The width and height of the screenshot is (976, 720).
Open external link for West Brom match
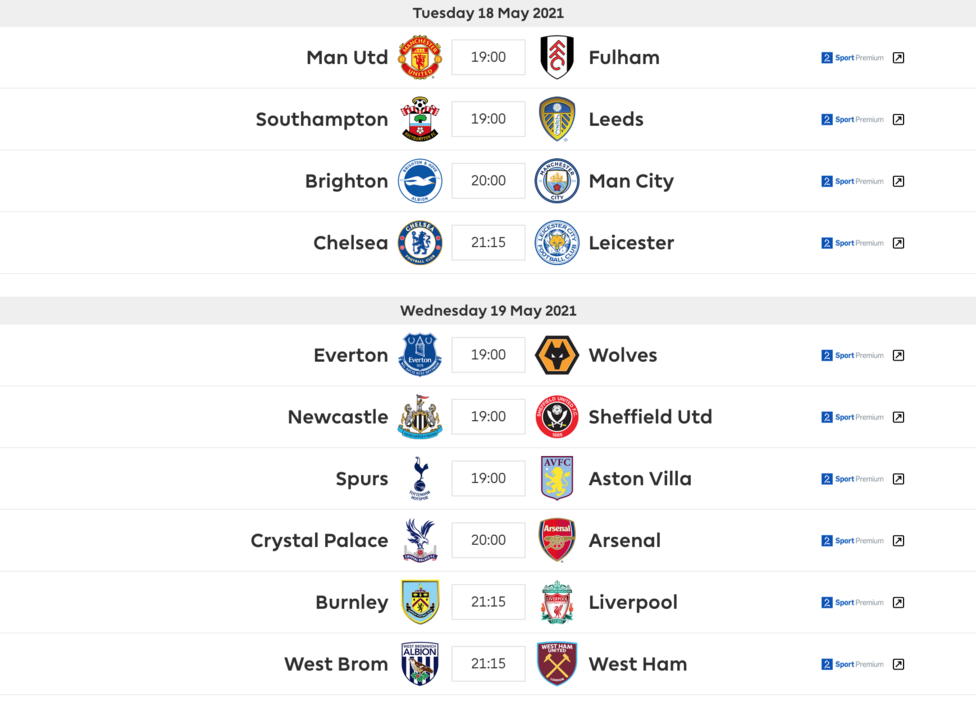pos(898,664)
